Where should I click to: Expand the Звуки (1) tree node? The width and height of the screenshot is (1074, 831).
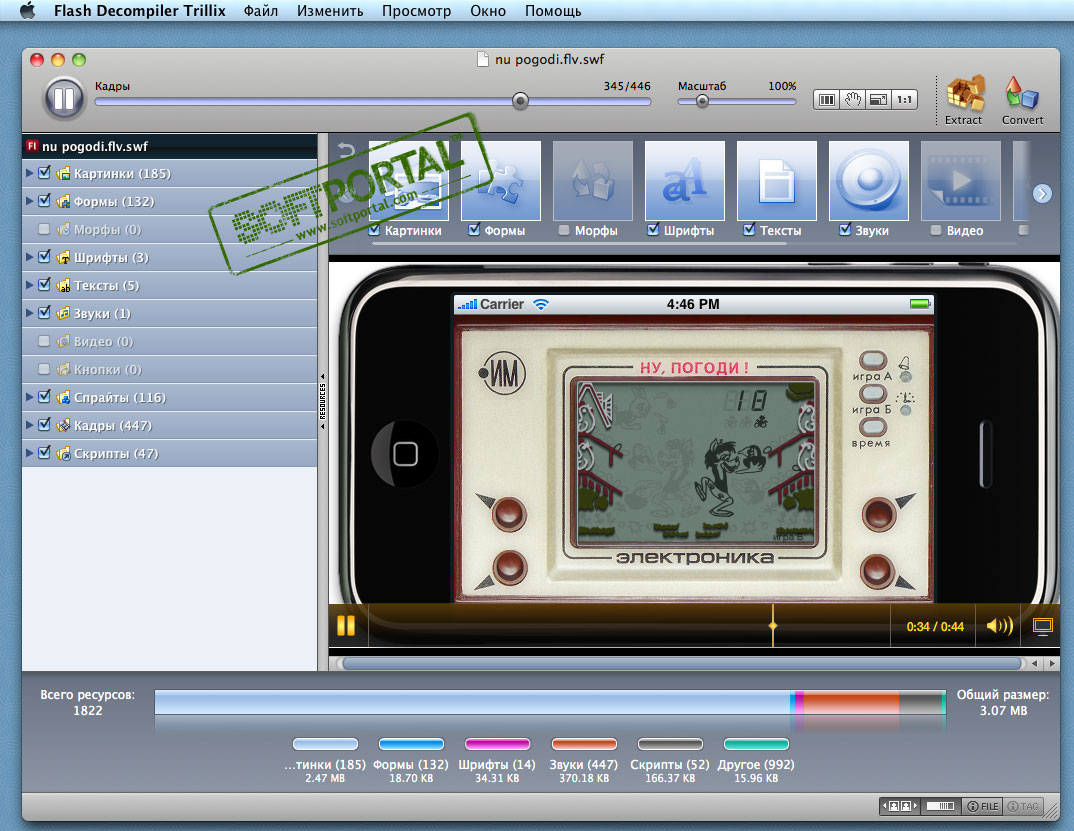tap(29, 313)
